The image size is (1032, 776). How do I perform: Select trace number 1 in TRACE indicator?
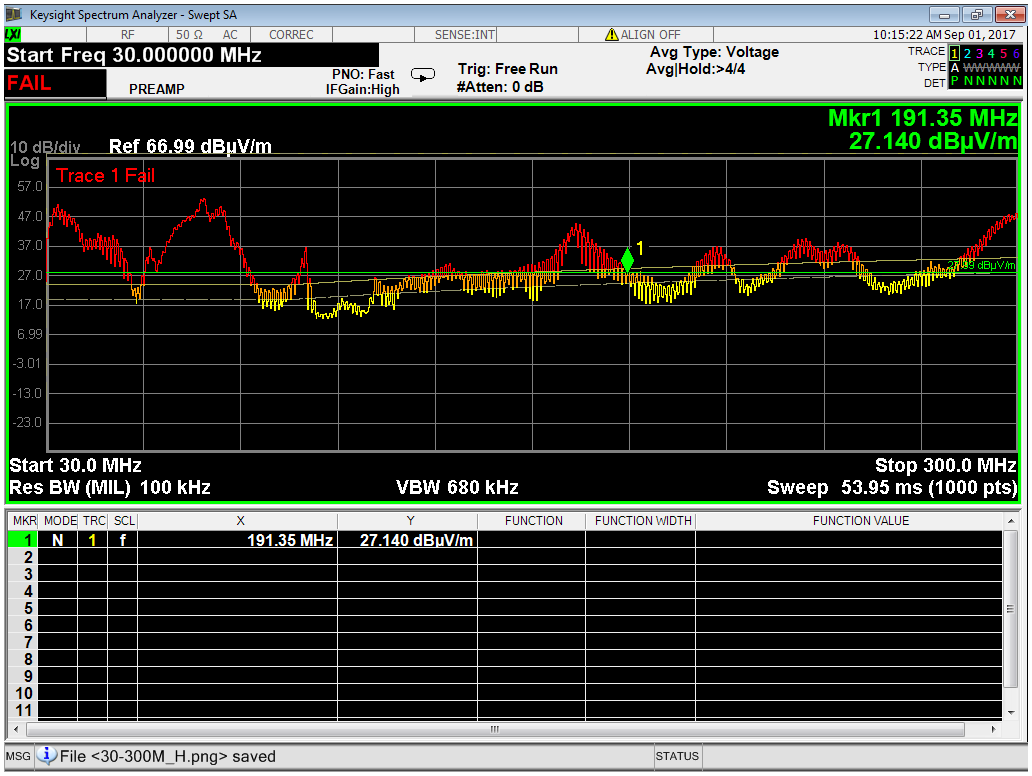pos(954,53)
